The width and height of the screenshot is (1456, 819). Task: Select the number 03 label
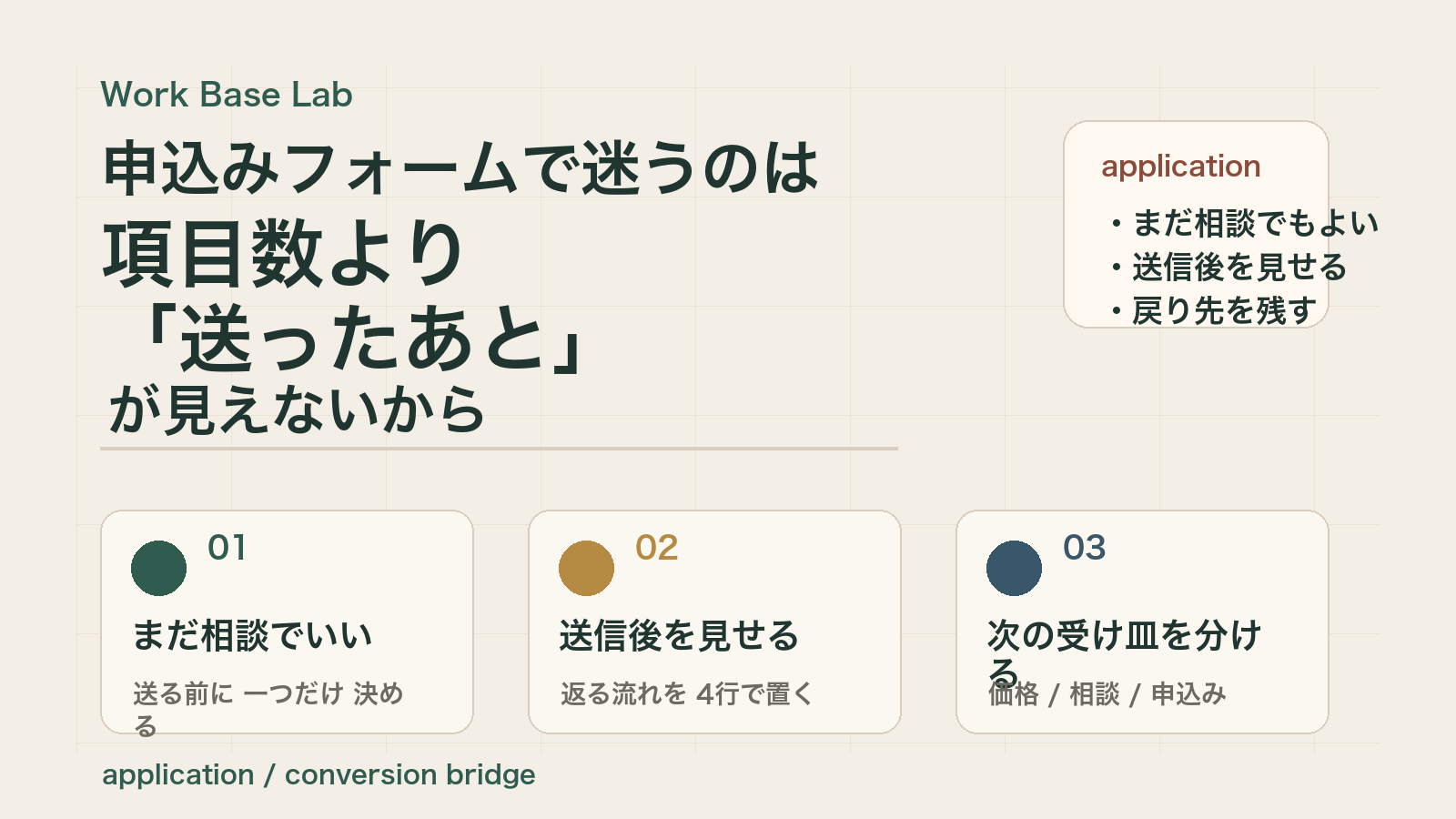[x=1085, y=548]
